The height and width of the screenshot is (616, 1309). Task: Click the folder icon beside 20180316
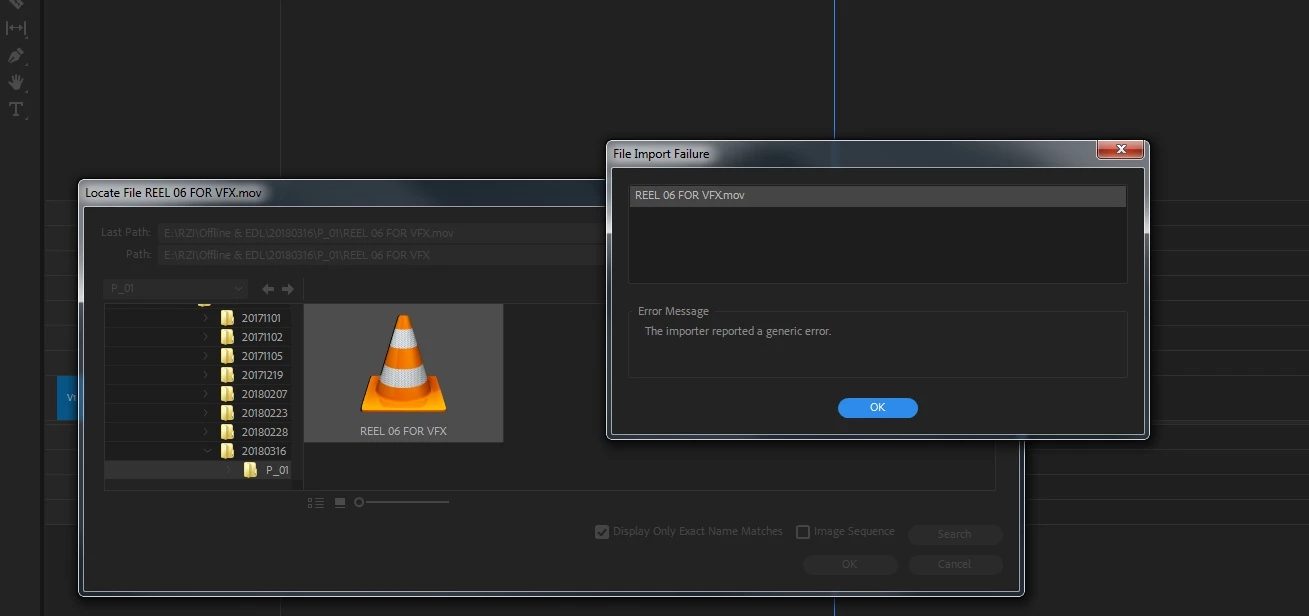point(228,451)
